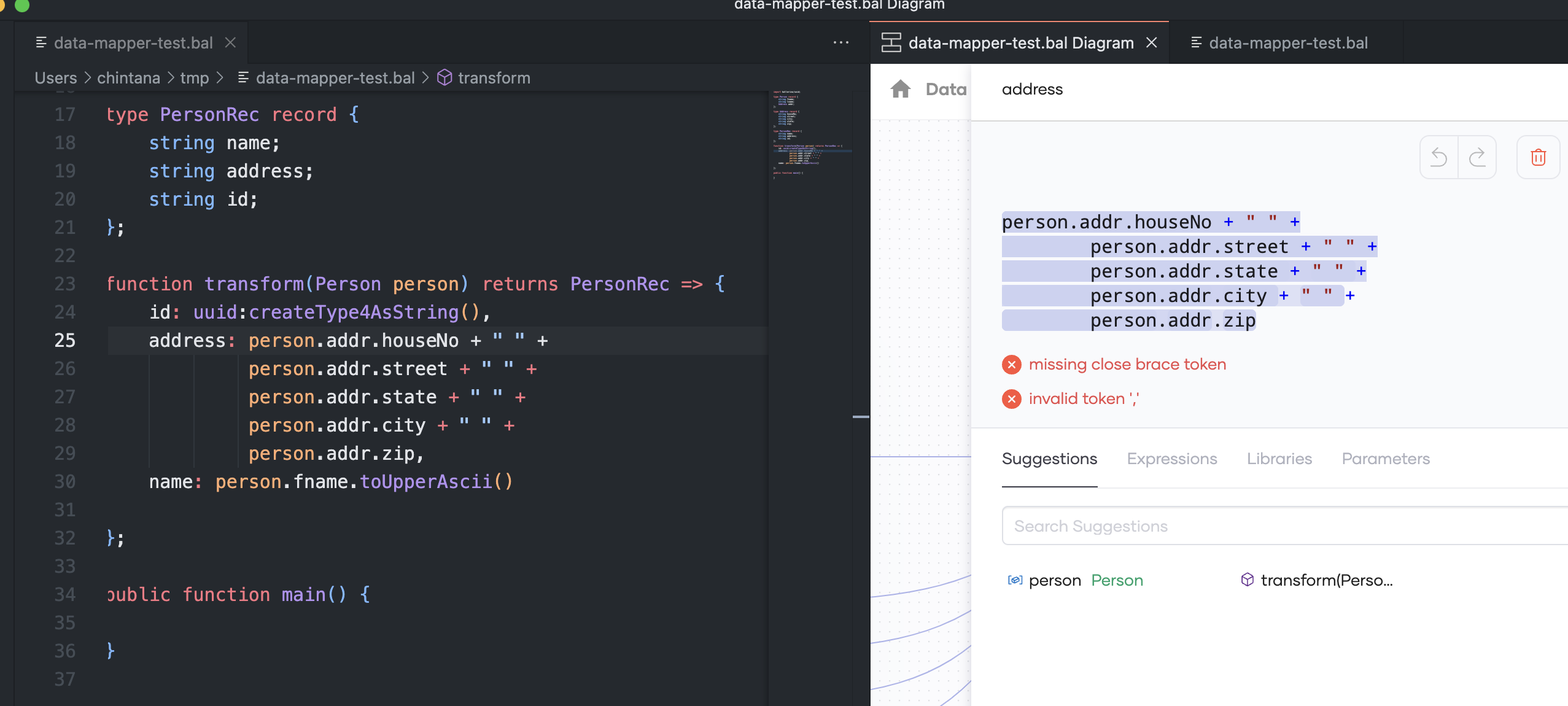The width and height of the screenshot is (1568, 706).
Task: Open the editor More Actions ellipsis icon
Action: (x=840, y=42)
